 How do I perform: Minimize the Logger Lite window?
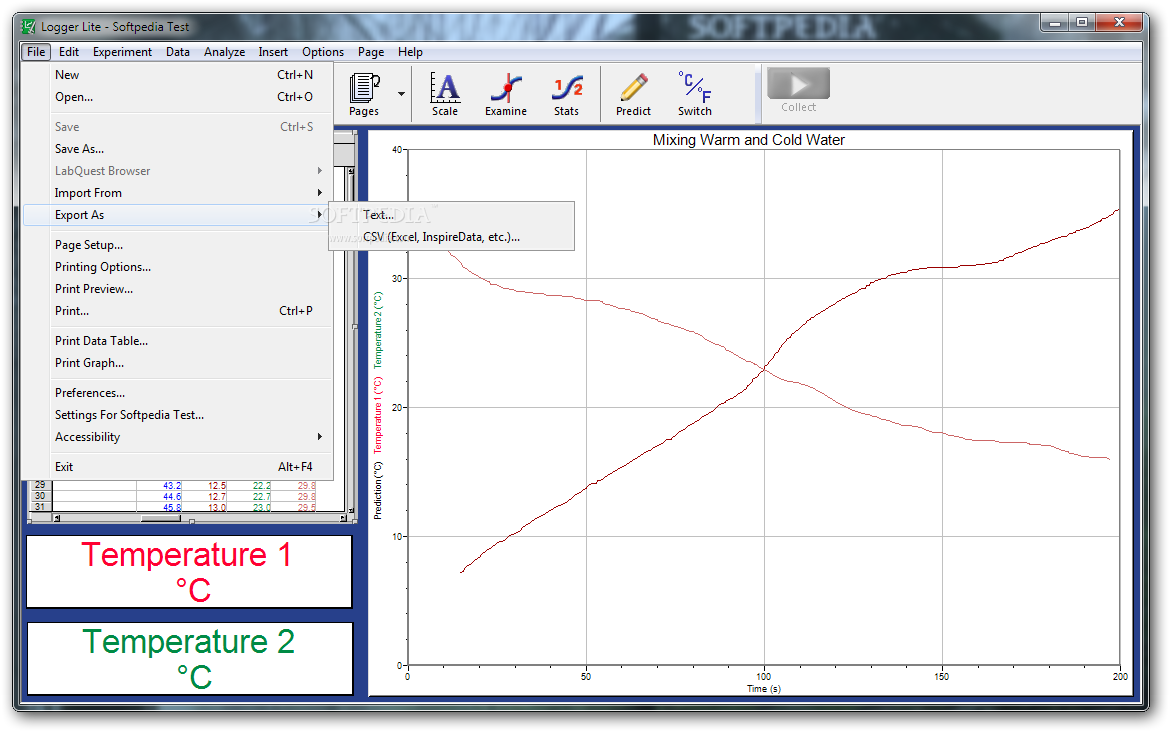(1055, 22)
